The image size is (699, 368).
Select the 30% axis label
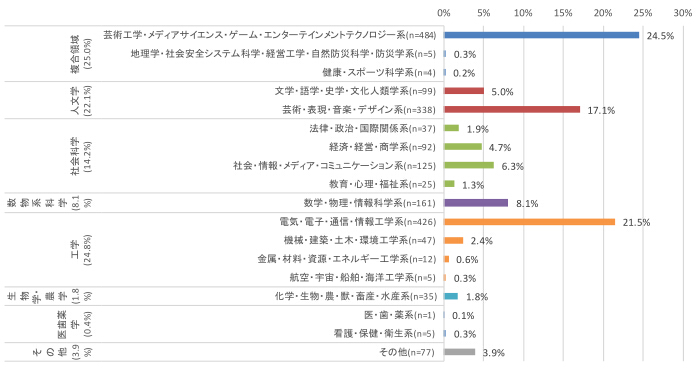tap(683, 13)
